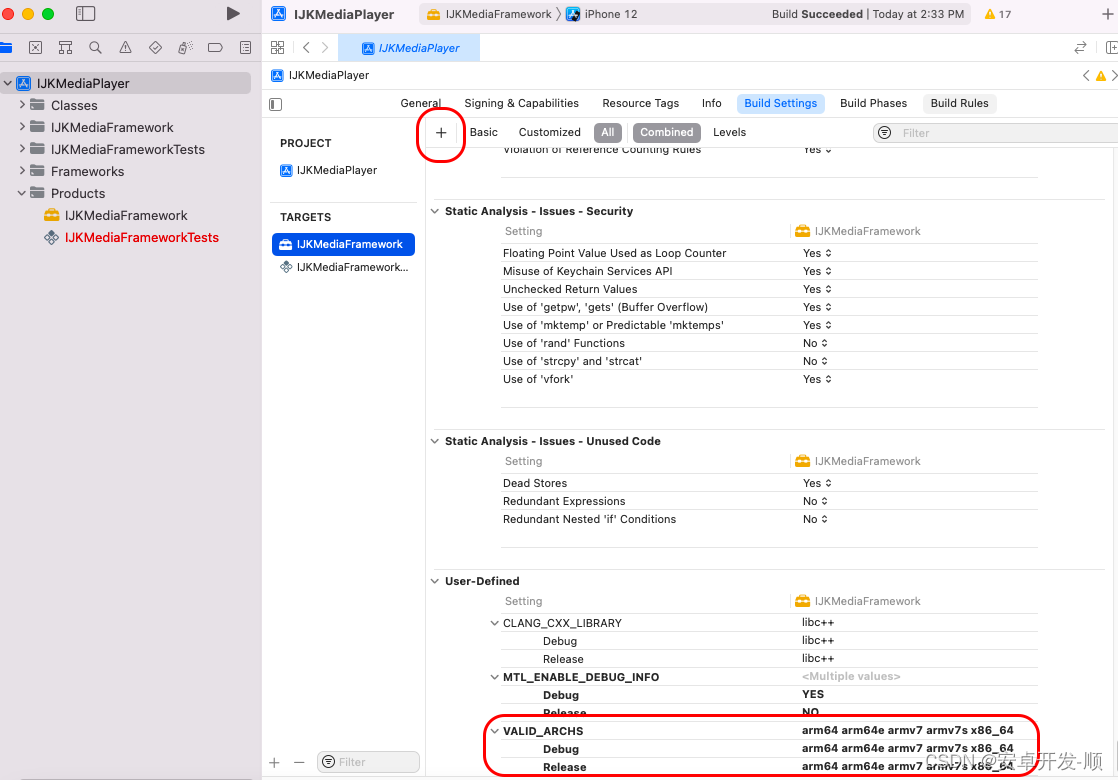
Task: Collapse Static Analysis - Unused Code section
Action: 435,441
